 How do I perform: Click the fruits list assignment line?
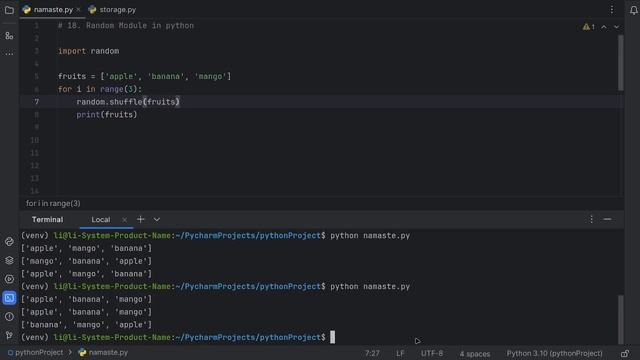[x=144, y=76]
